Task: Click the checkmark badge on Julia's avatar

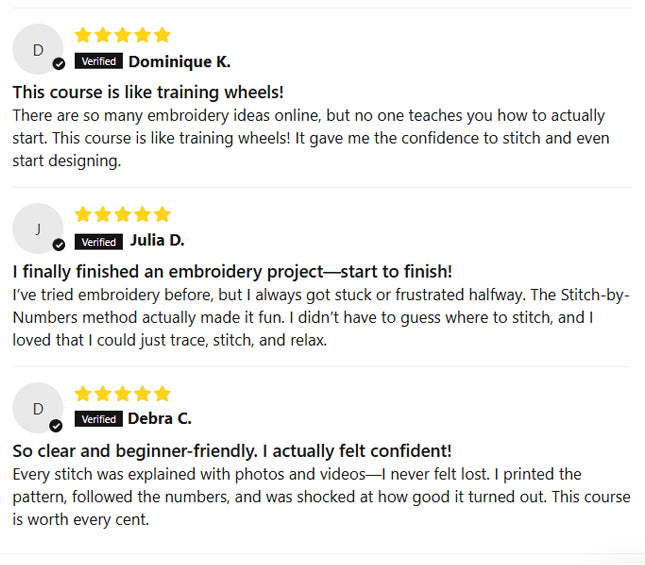Action: point(59,244)
